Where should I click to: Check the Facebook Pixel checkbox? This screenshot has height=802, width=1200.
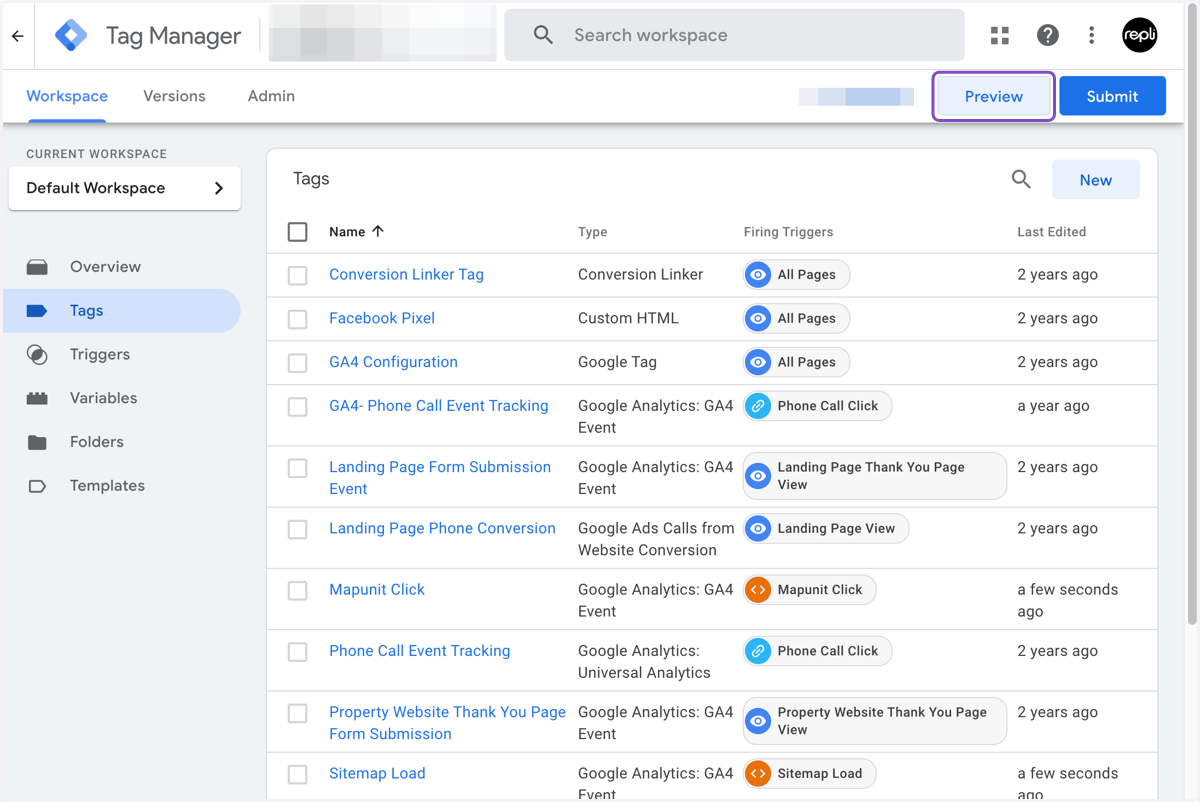(x=298, y=319)
